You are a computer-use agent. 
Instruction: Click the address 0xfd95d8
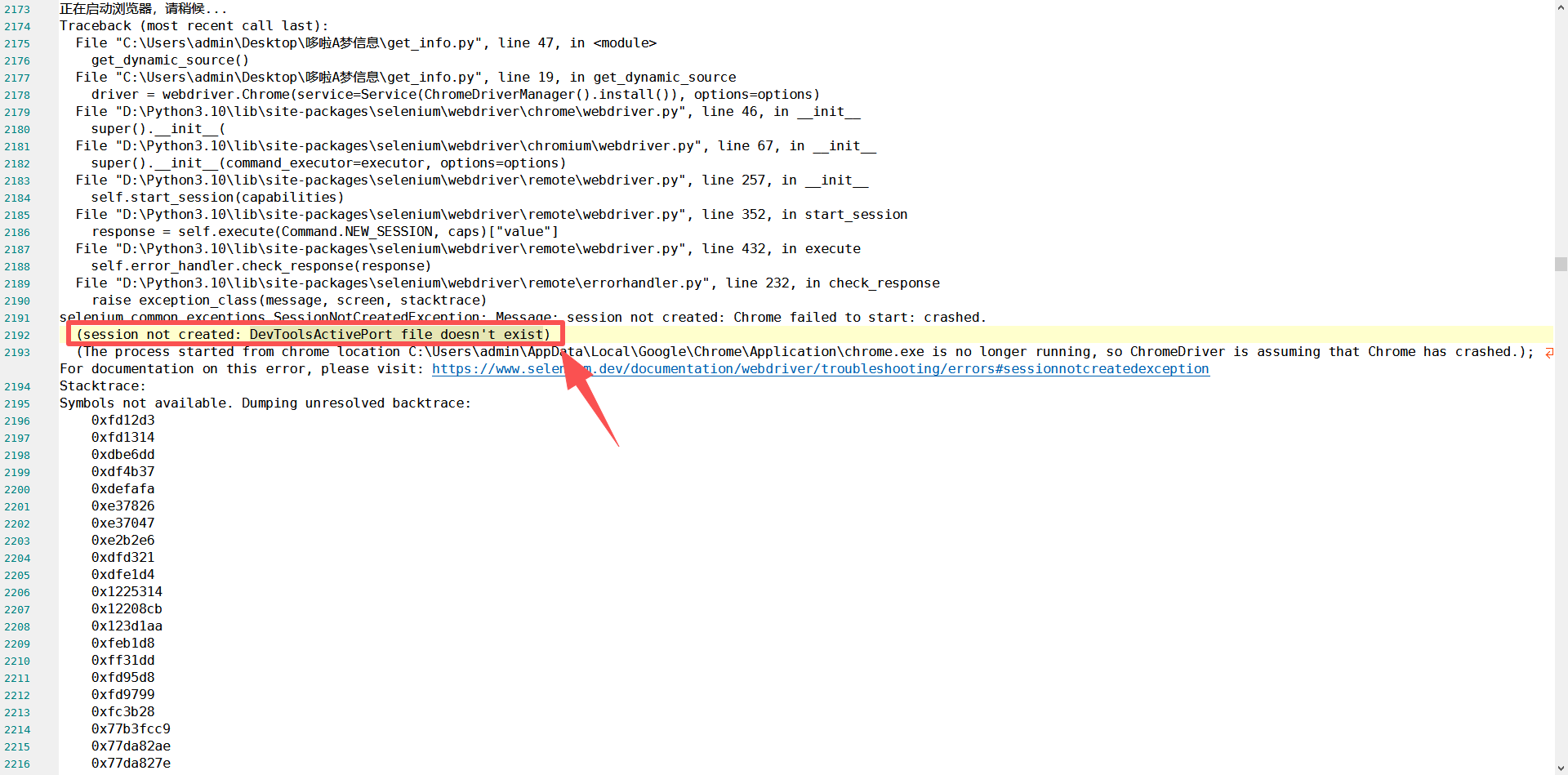pos(122,678)
